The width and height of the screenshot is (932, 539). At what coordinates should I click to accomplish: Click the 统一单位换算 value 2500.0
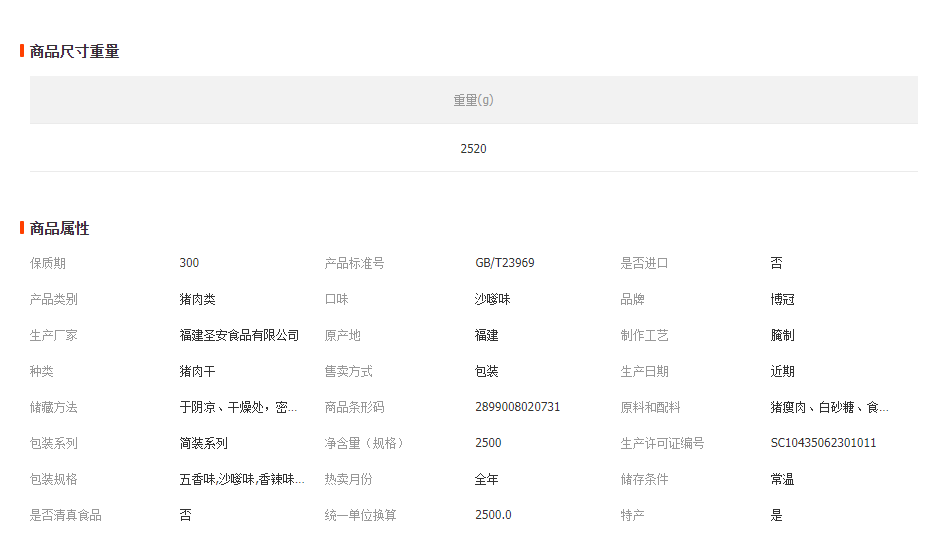pyautogui.click(x=493, y=515)
